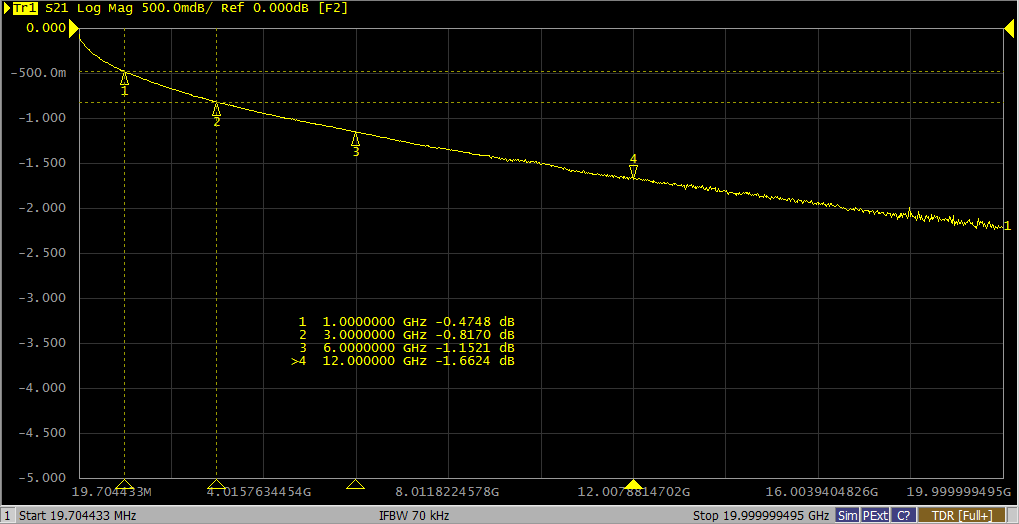Click the left reference level yellow triangle

click(73, 32)
